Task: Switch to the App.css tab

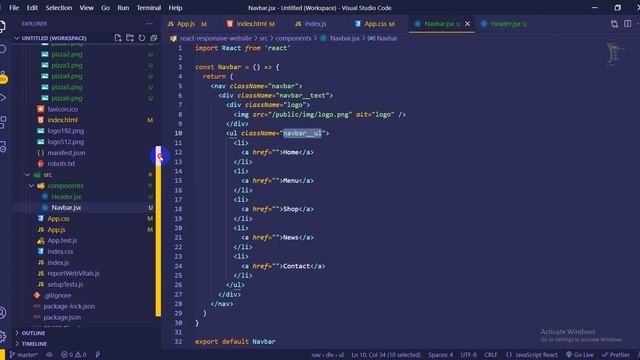Action: [375, 24]
